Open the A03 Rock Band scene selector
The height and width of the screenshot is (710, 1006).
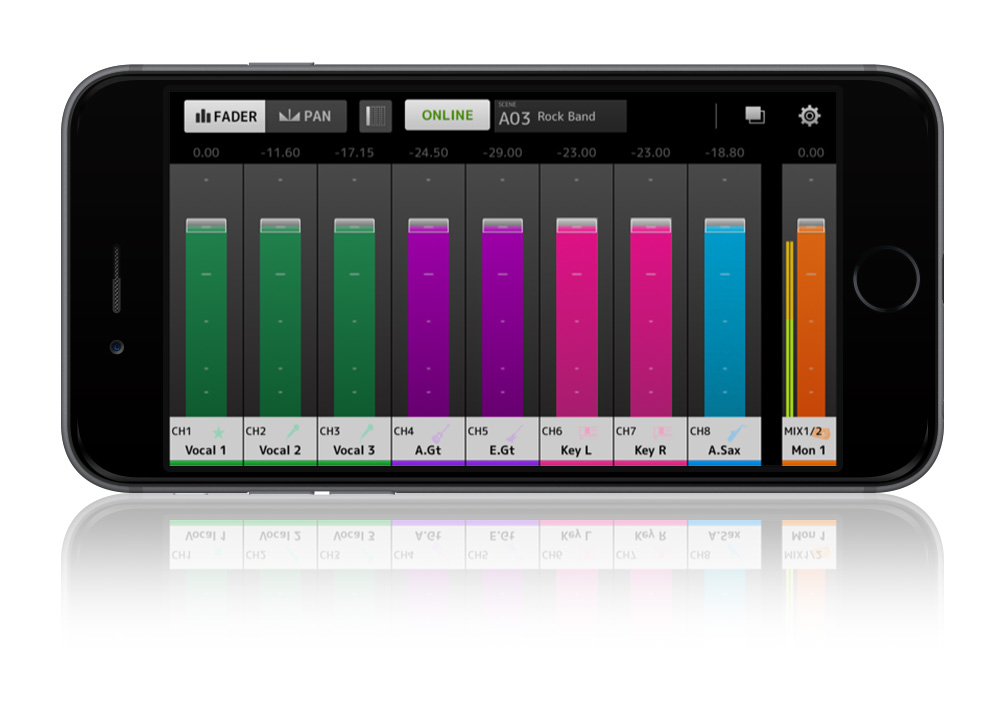(560, 116)
